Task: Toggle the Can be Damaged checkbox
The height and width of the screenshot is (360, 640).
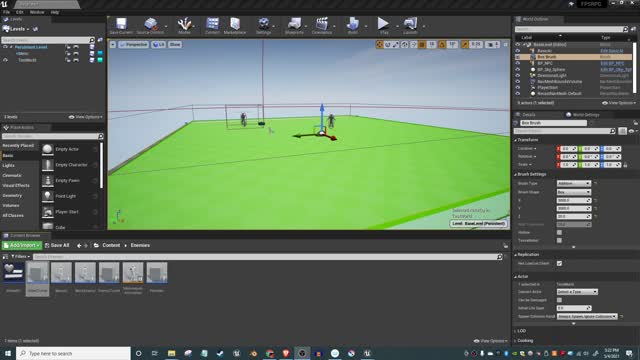Action: coord(560,300)
